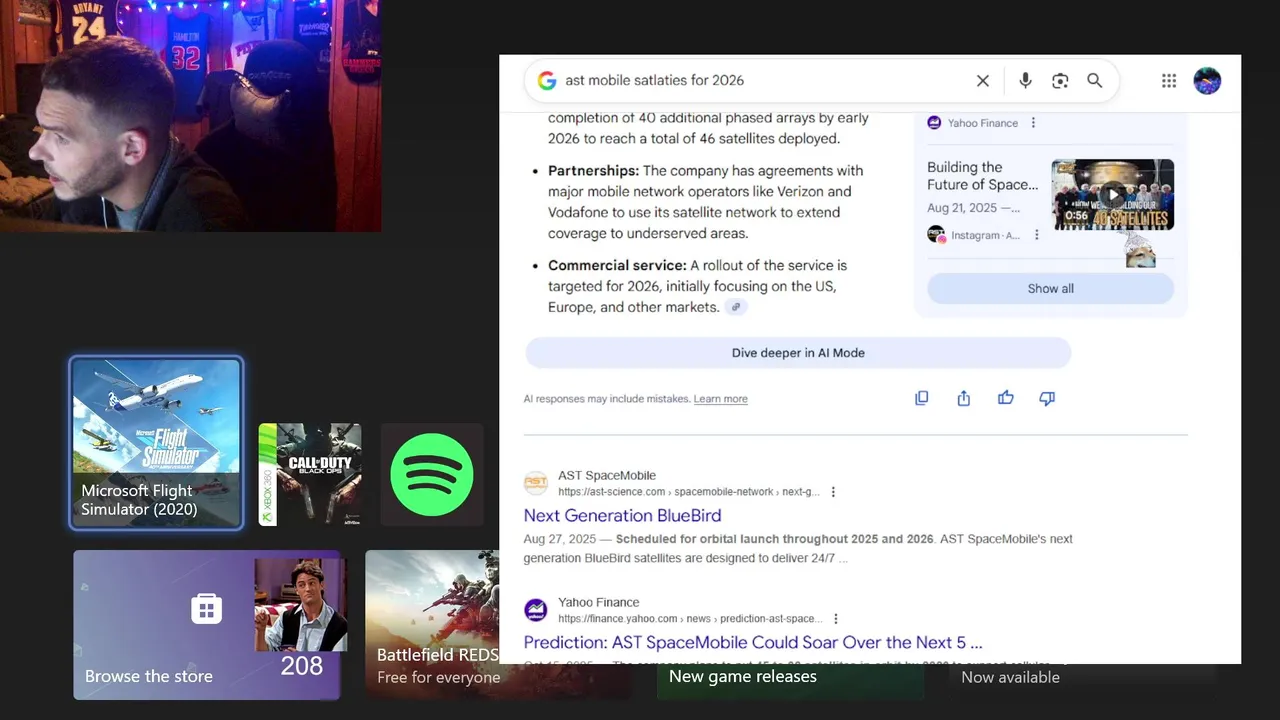Open the Learn more link
Screen dimensions: 1280x720
pos(721,399)
